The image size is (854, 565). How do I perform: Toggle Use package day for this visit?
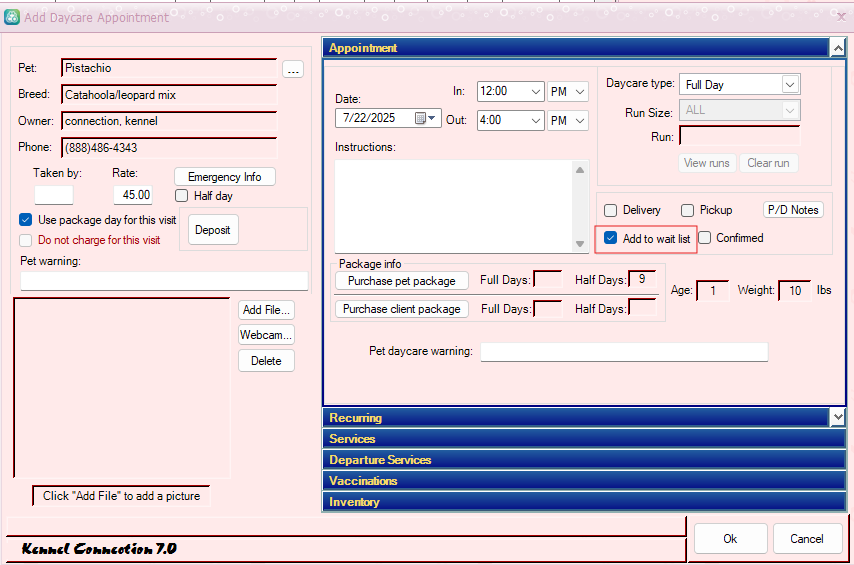click(x=26, y=220)
